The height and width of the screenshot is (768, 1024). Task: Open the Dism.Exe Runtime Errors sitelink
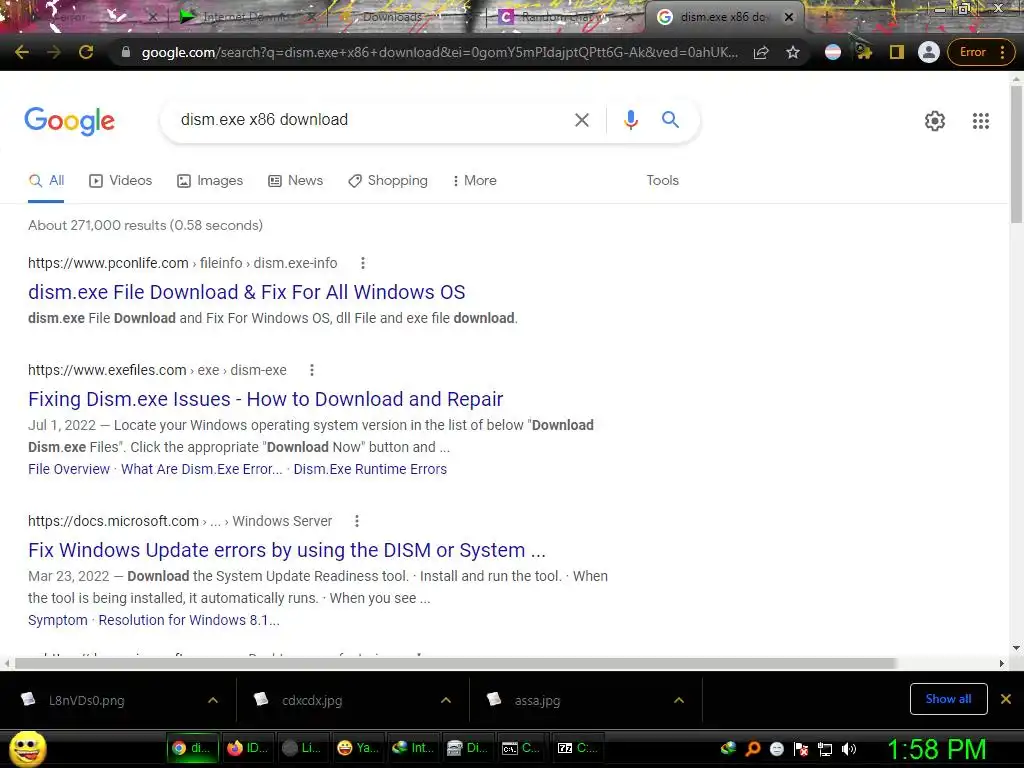(370, 469)
